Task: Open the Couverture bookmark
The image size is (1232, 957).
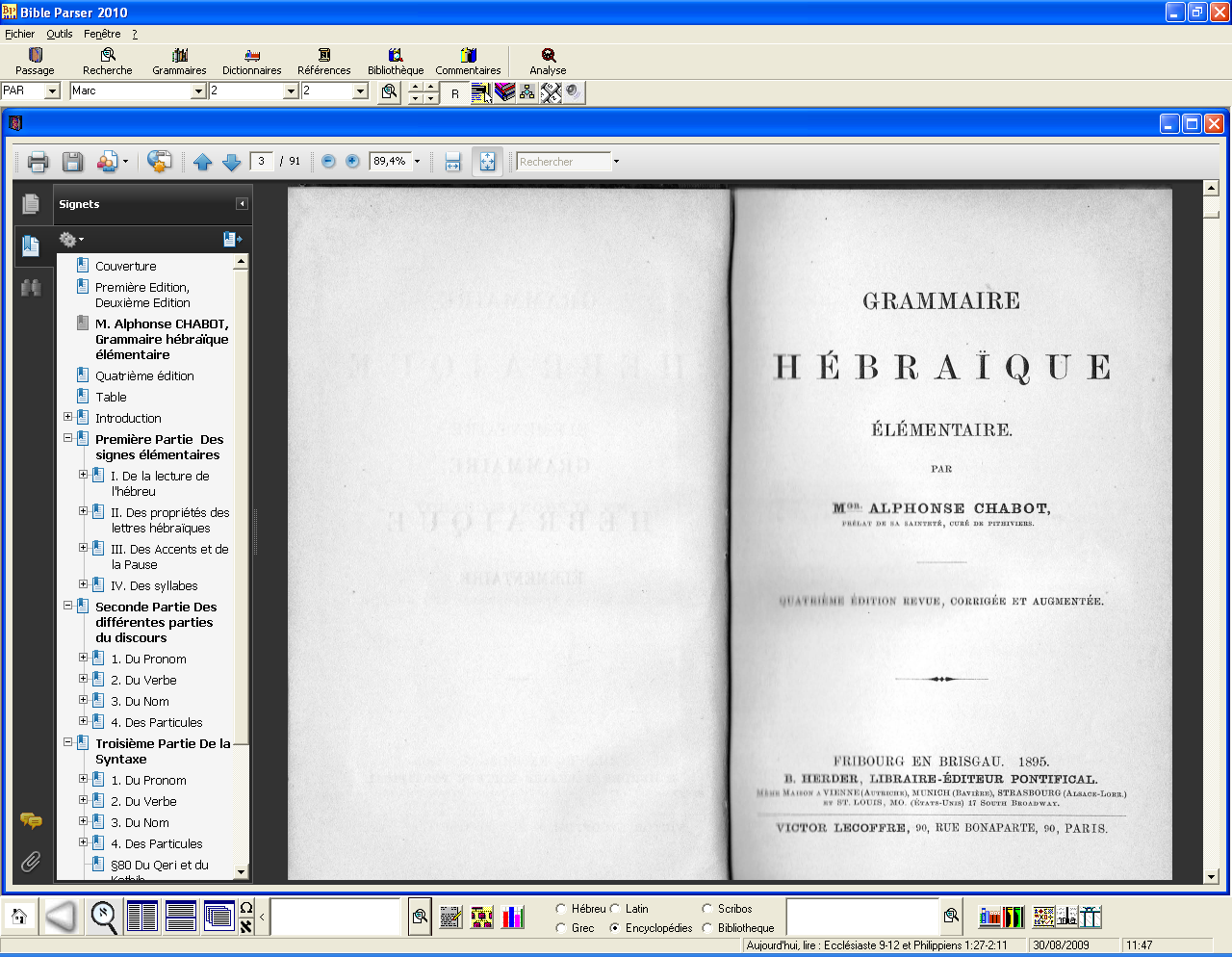Action: click(125, 267)
